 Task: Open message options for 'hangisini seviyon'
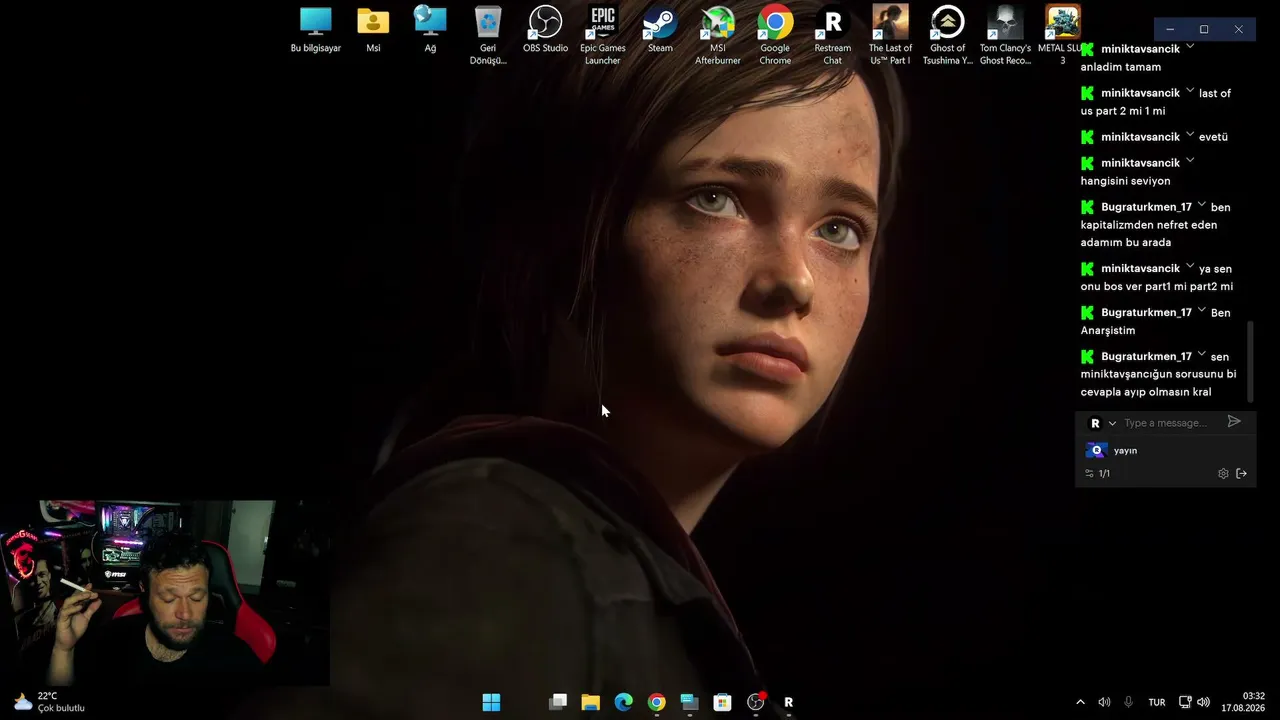1190,161
